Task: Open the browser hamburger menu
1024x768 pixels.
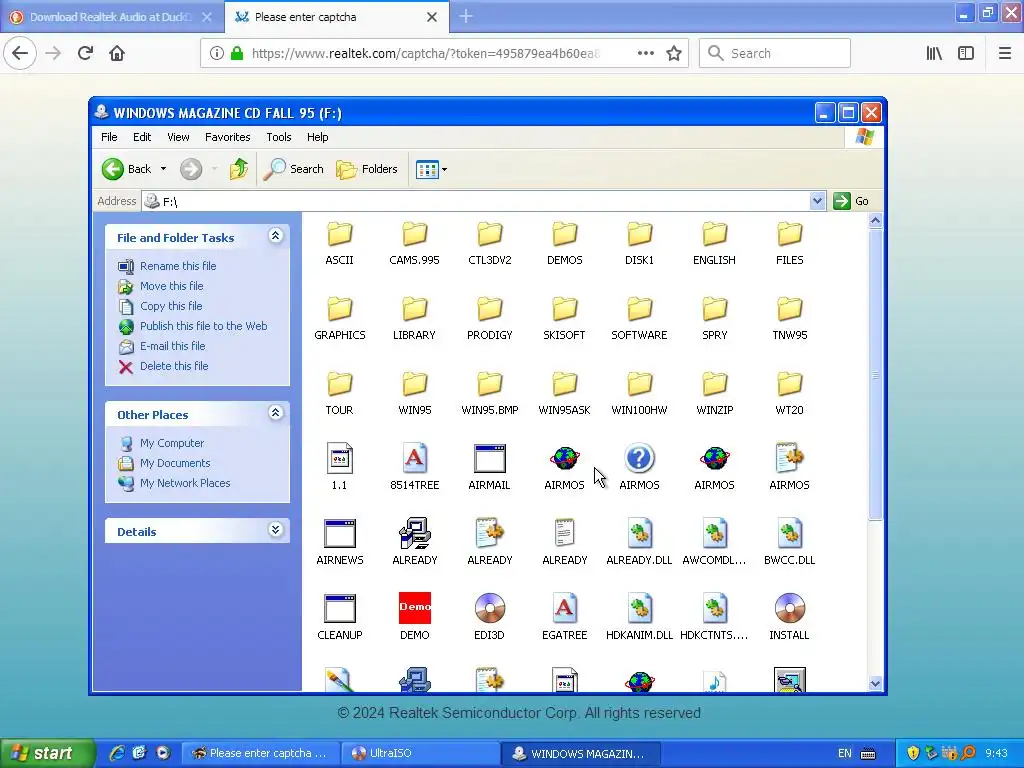Action: point(1005,54)
